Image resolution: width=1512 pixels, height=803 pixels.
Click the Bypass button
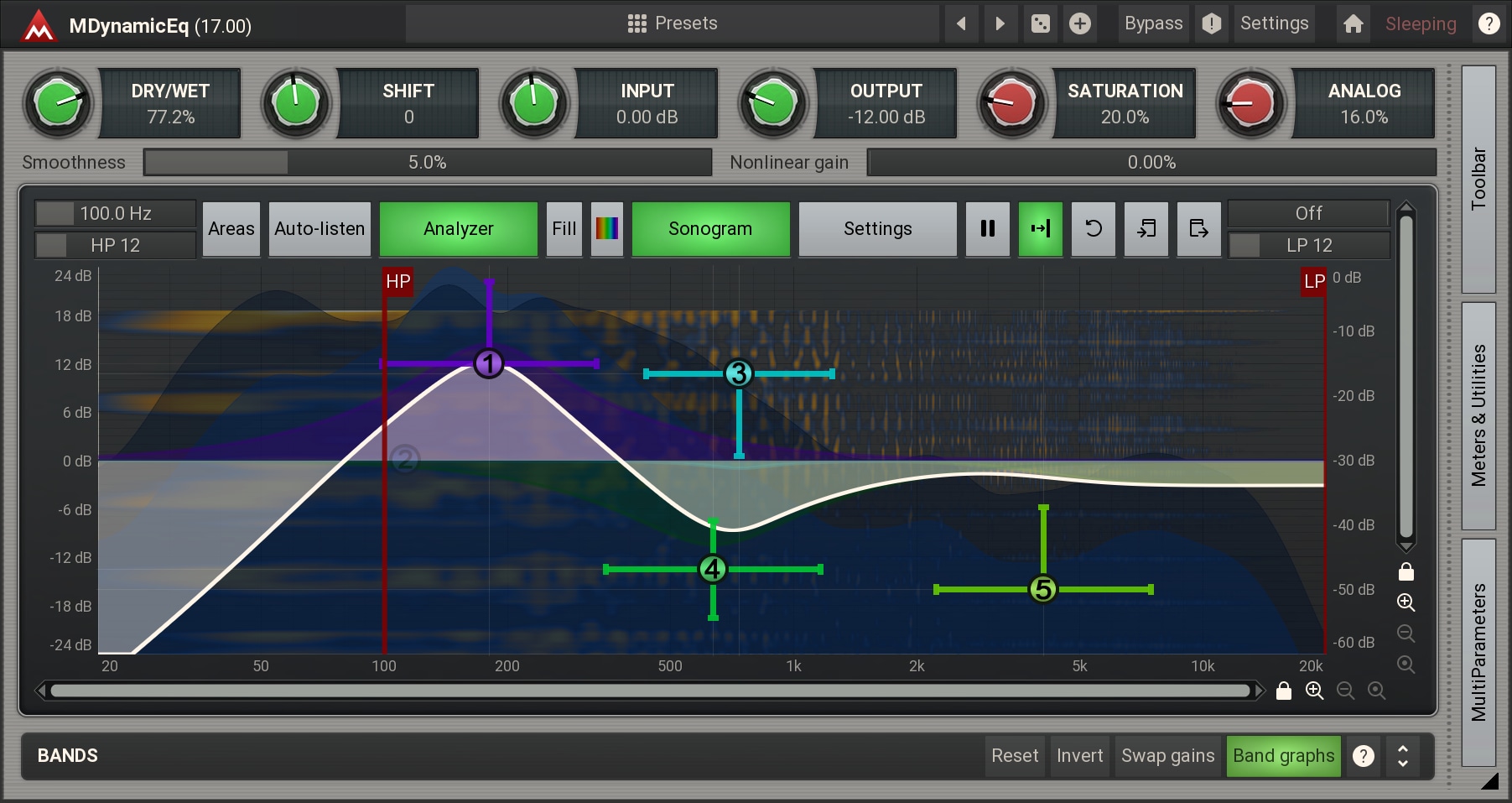pyautogui.click(x=1153, y=23)
